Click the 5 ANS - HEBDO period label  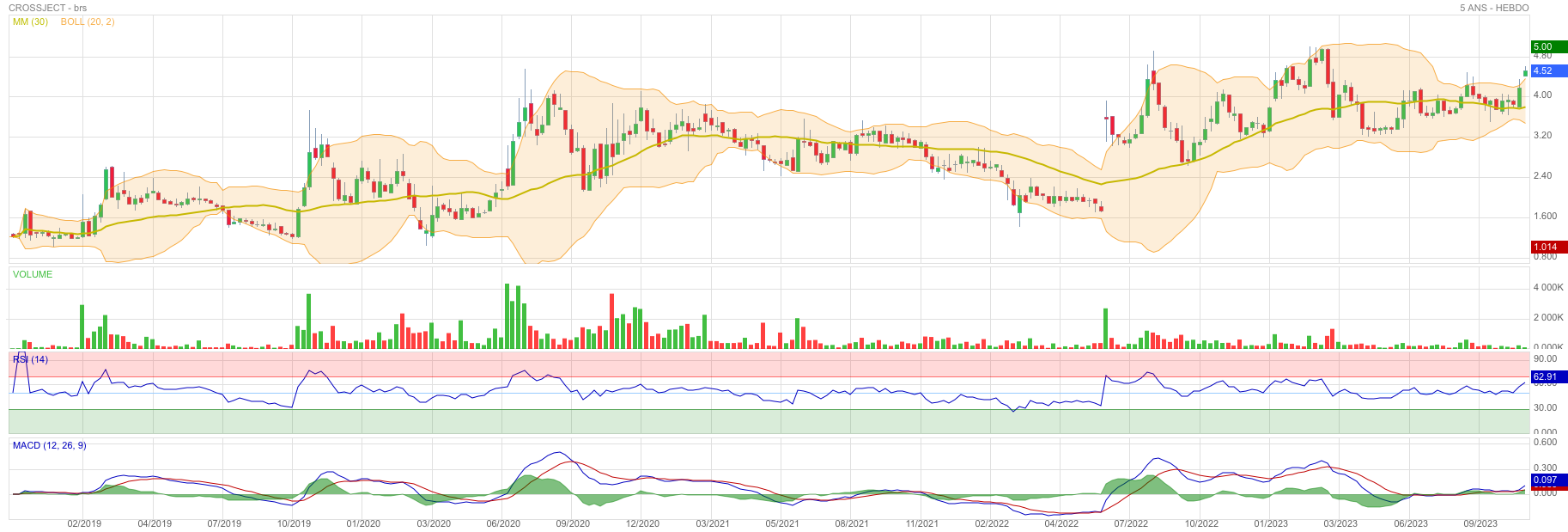coord(1494,8)
